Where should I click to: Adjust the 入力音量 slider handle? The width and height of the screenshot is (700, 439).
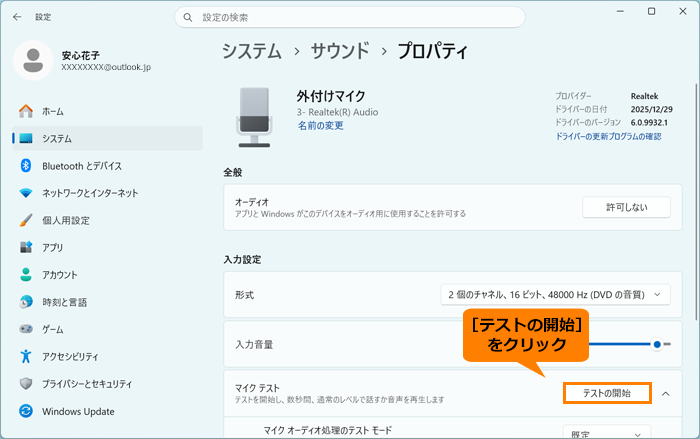tap(657, 344)
